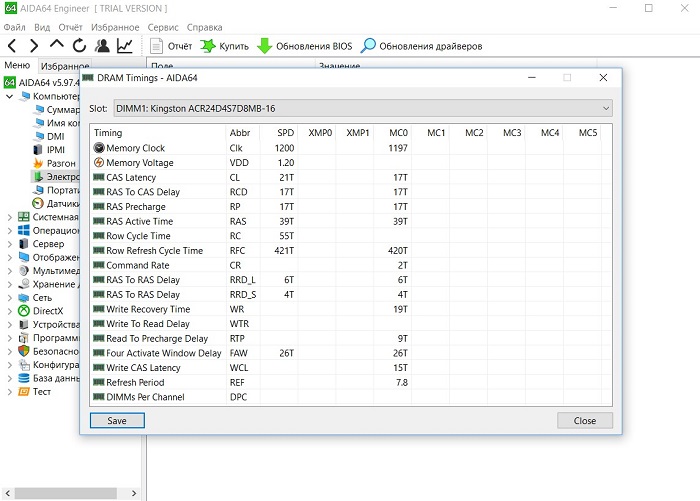Click the База данных icon
The width and height of the screenshot is (700, 501).
pyautogui.click(x=24, y=378)
